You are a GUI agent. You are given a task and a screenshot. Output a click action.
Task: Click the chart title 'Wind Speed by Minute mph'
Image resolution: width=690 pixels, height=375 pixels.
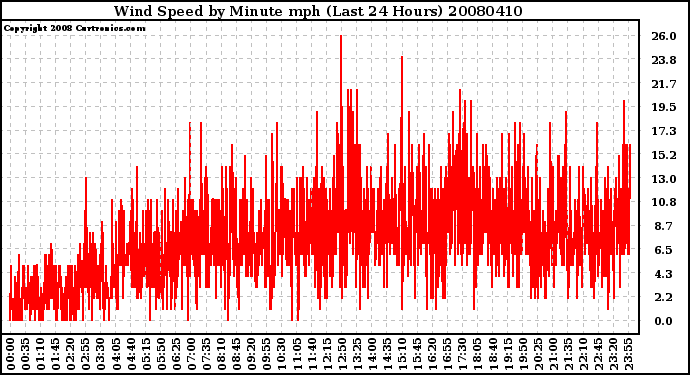pos(217,11)
